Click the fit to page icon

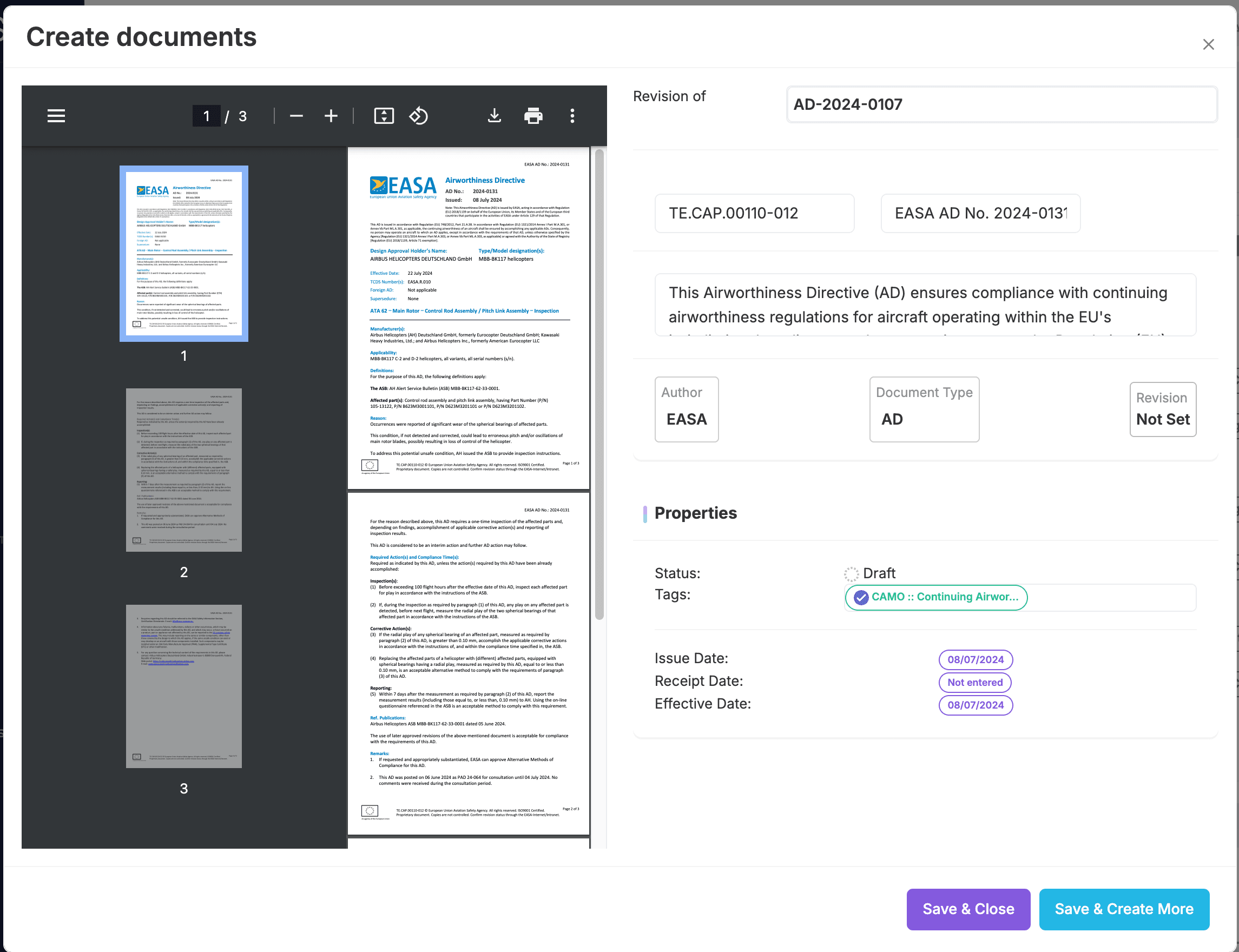pyautogui.click(x=384, y=116)
